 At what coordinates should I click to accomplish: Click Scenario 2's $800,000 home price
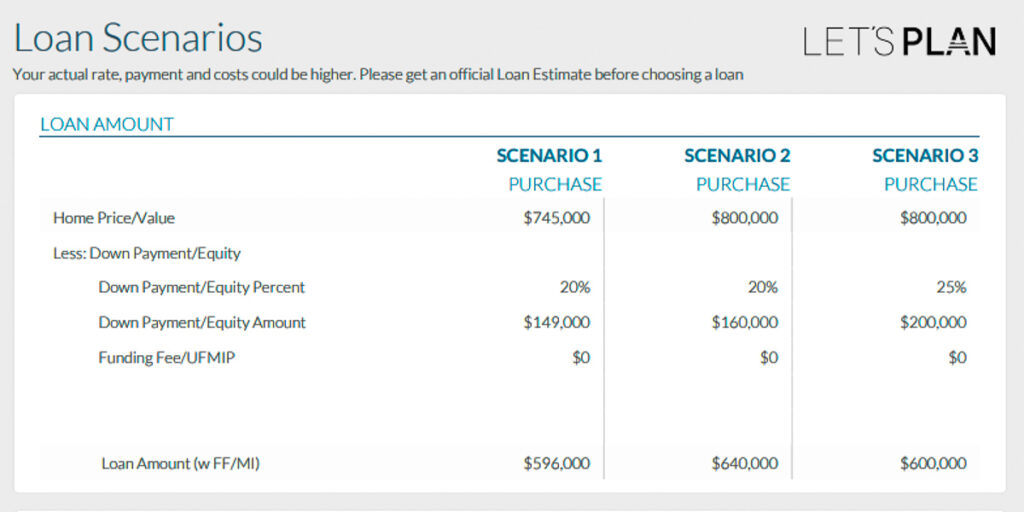click(745, 218)
